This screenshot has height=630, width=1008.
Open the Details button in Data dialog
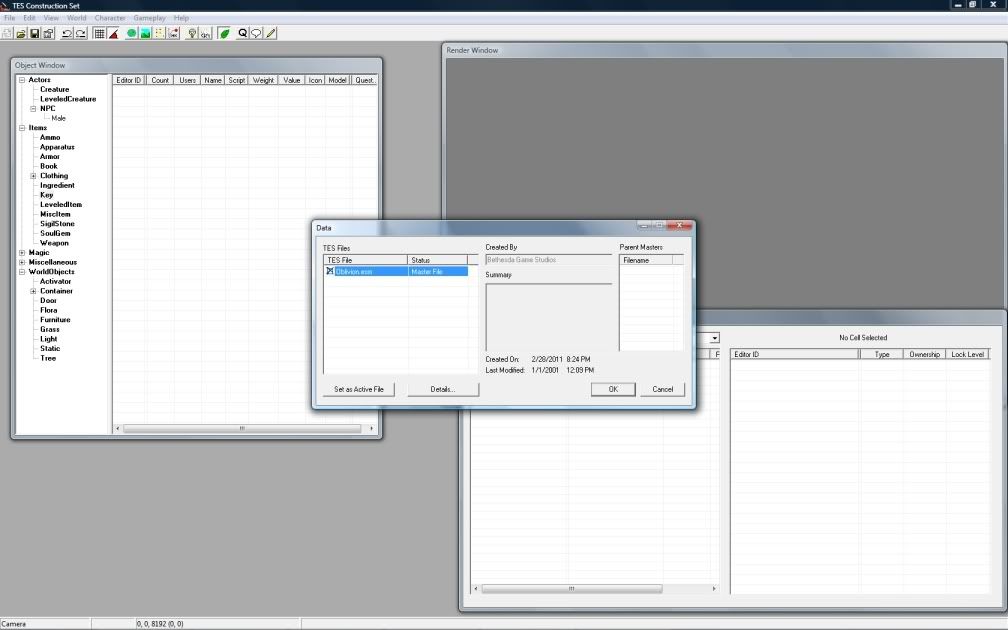tap(443, 389)
